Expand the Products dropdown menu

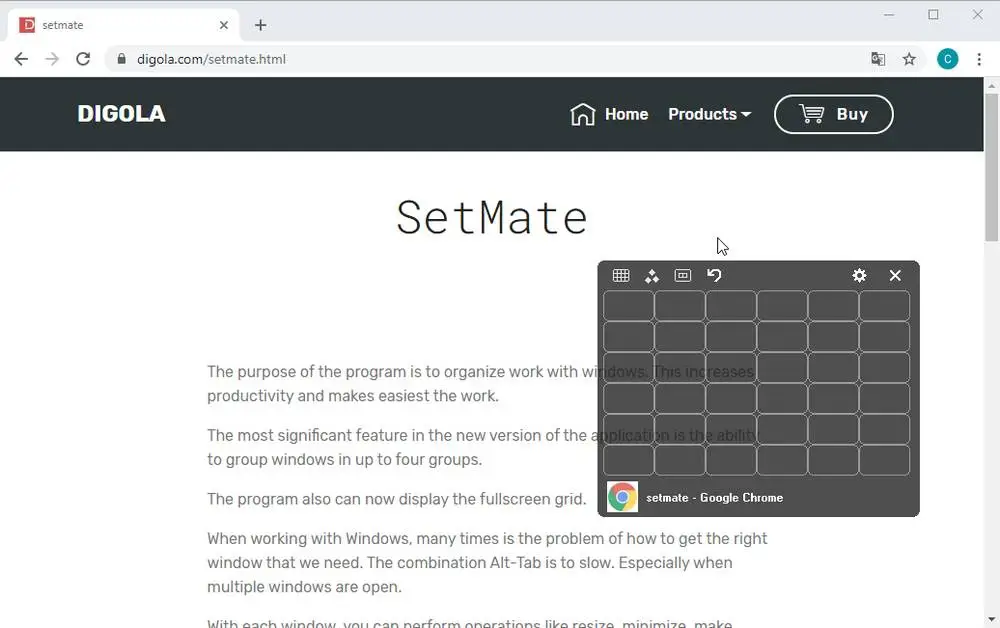(709, 114)
